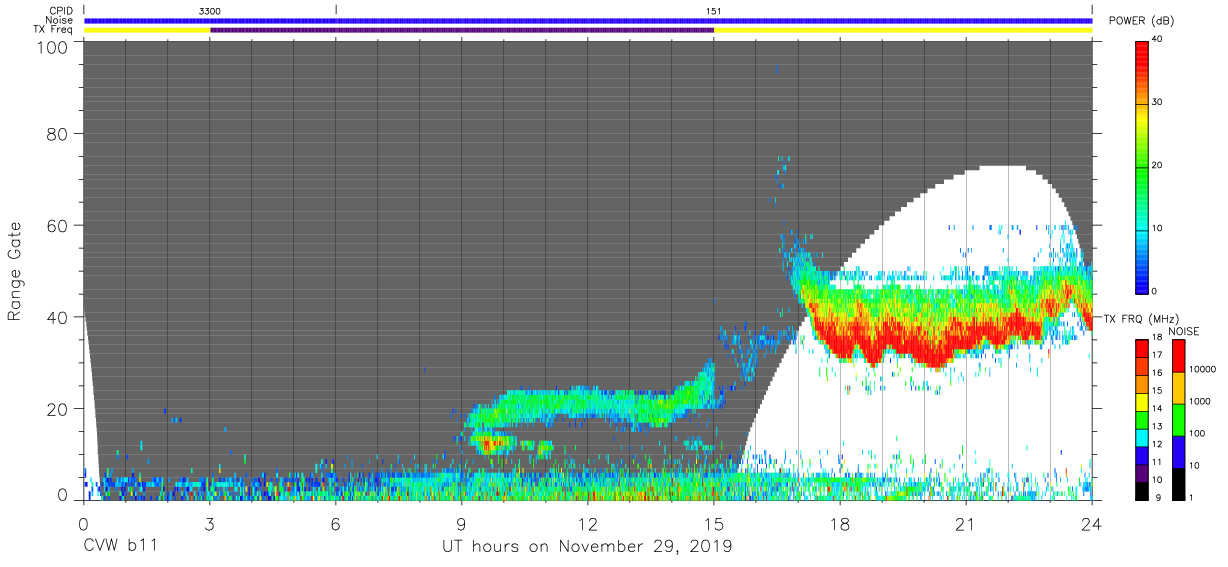Click the x-axis tick 24
This screenshot has height=567, width=1228.
tap(1092, 523)
